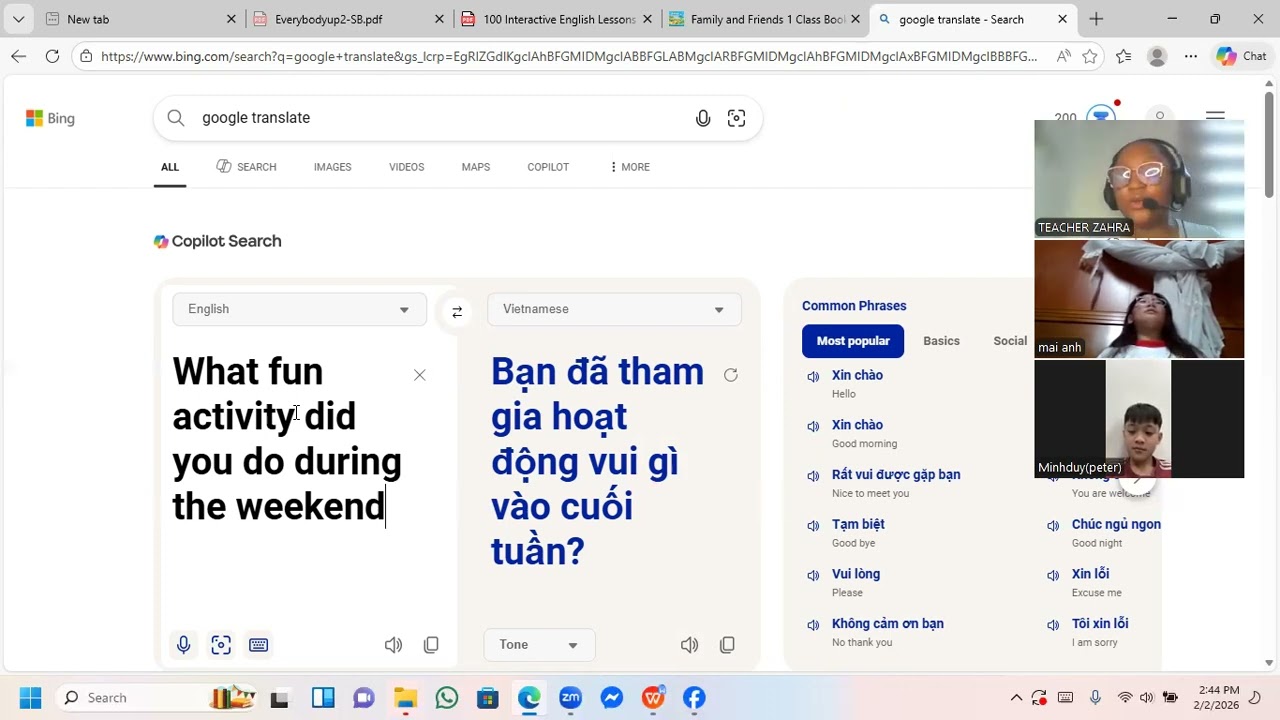Select the mai anh video thumbnail
Image resolution: width=1280 pixels, height=720 pixels.
point(1139,299)
